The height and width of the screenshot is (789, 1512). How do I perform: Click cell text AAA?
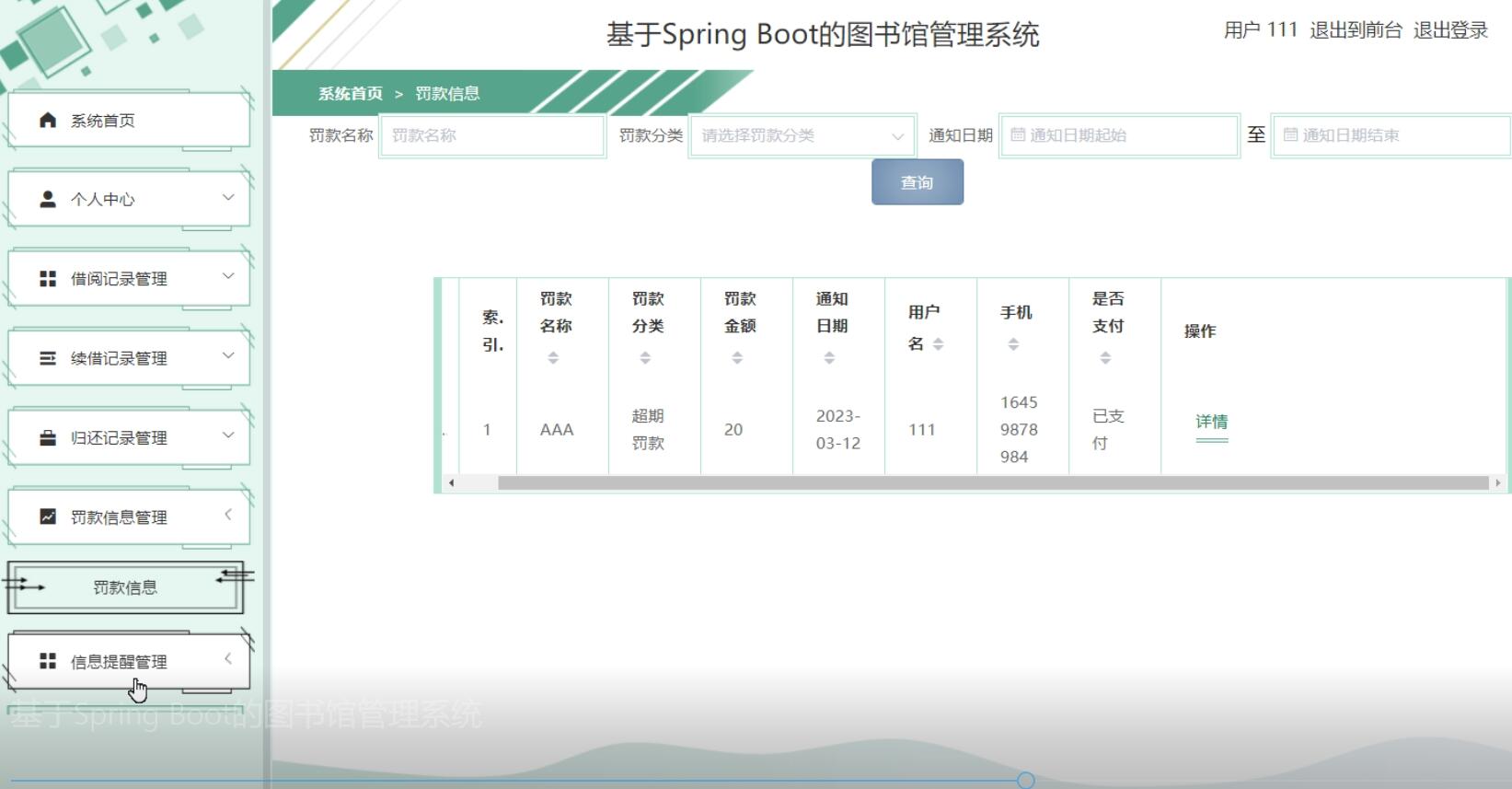click(x=557, y=430)
